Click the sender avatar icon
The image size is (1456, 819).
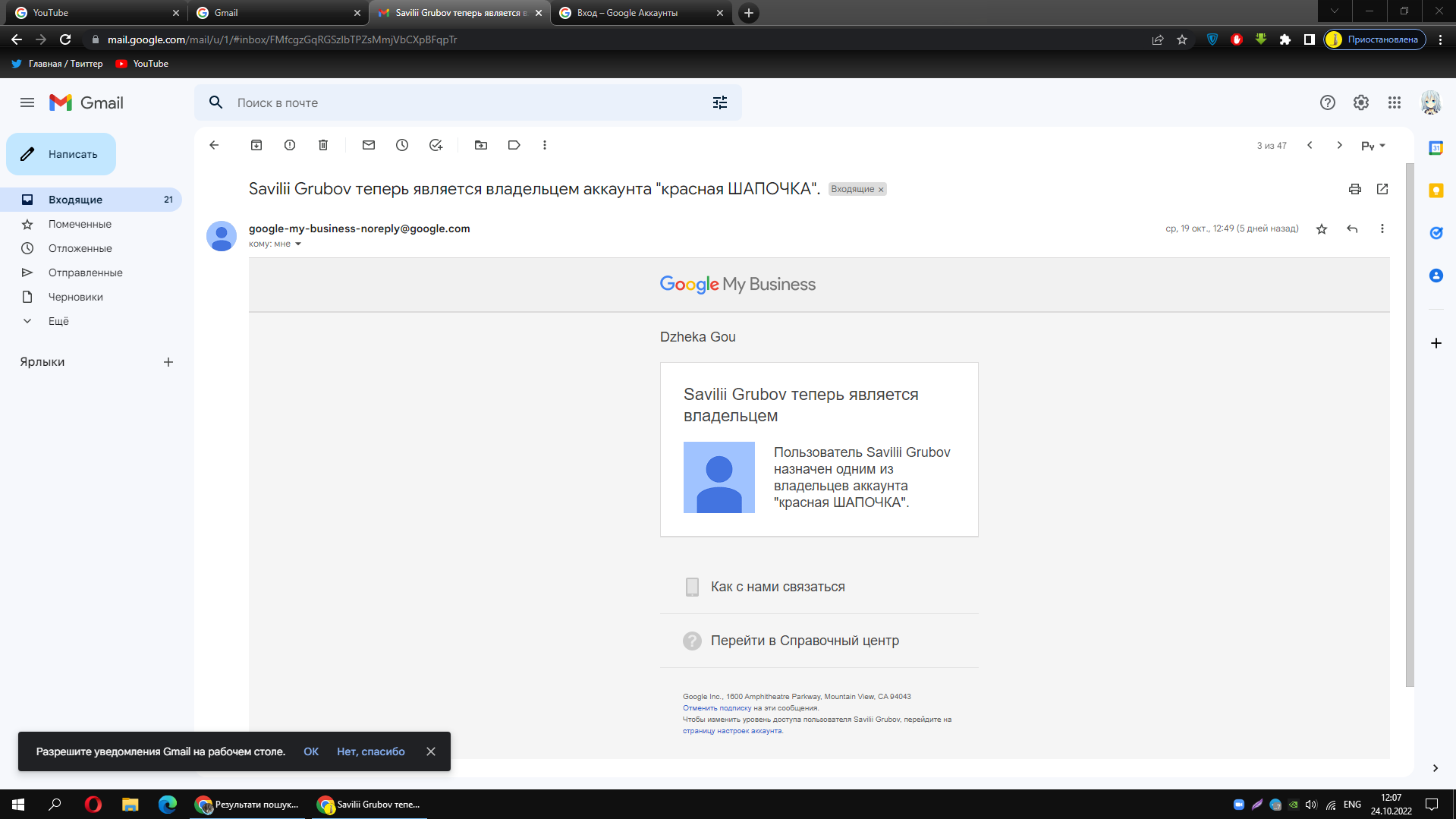pyautogui.click(x=222, y=236)
